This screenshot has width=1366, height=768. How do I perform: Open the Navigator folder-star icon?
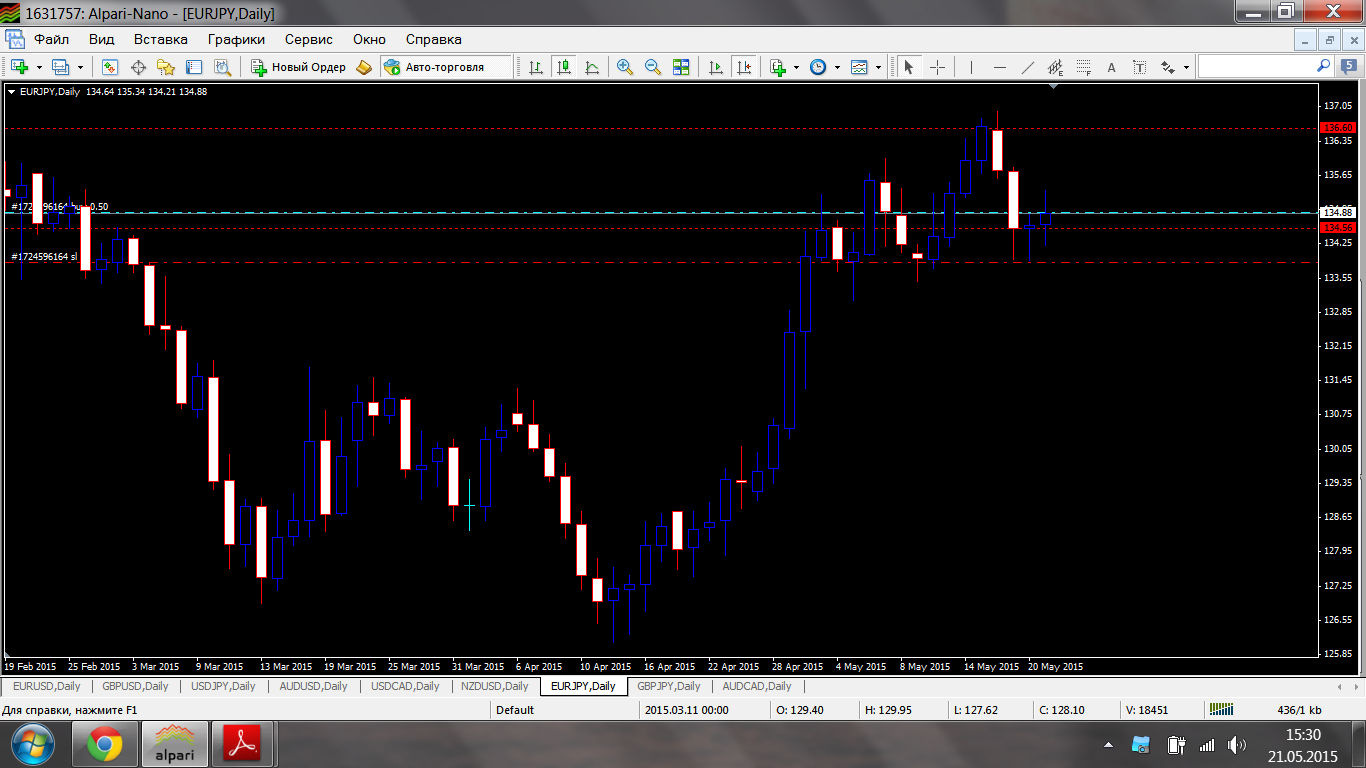tap(166, 67)
